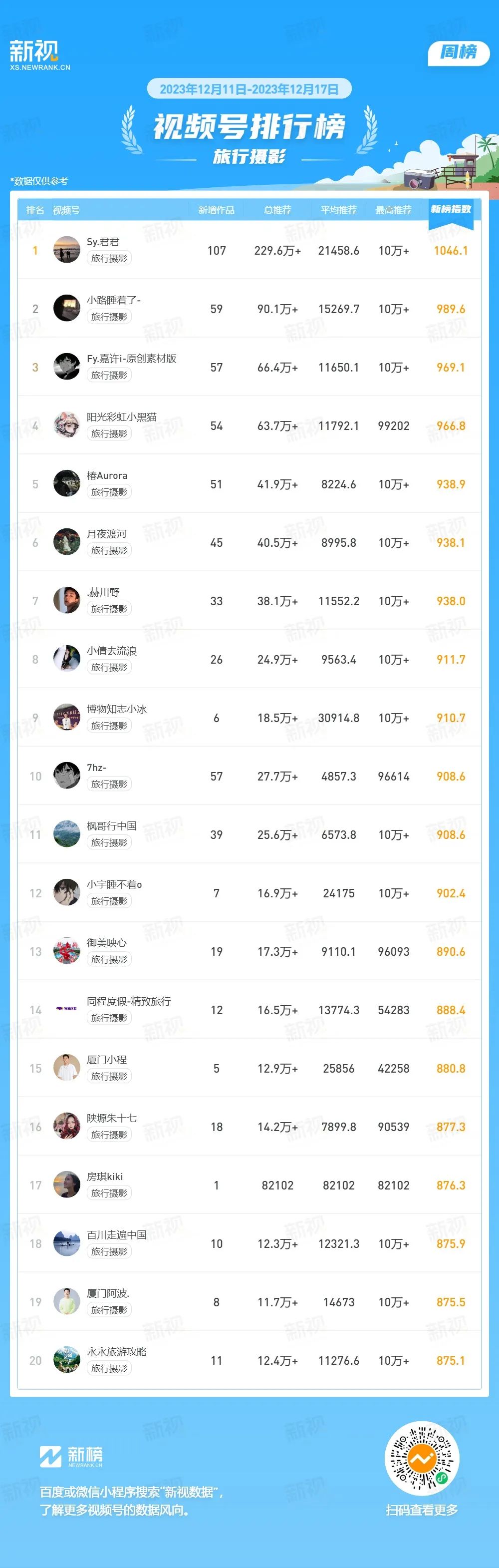Click the 新榜 logo in the footer
This screenshot has height=1568, width=499.
pos(71,1457)
